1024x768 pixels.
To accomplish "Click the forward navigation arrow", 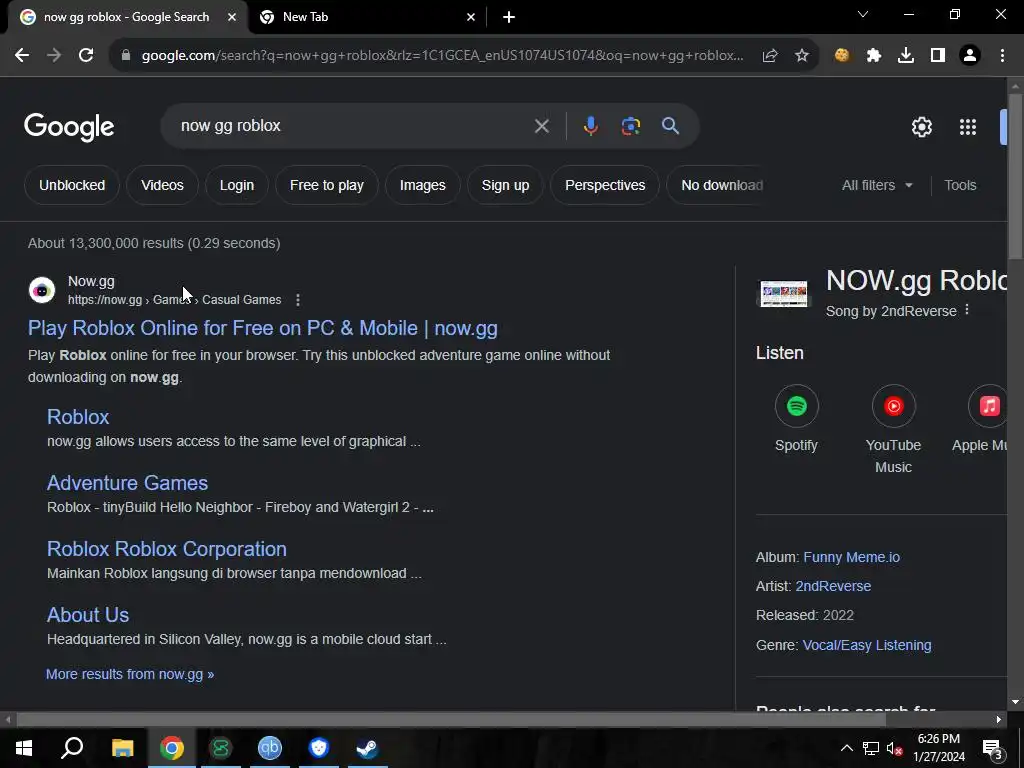I will pyautogui.click(x=54, y=56).
